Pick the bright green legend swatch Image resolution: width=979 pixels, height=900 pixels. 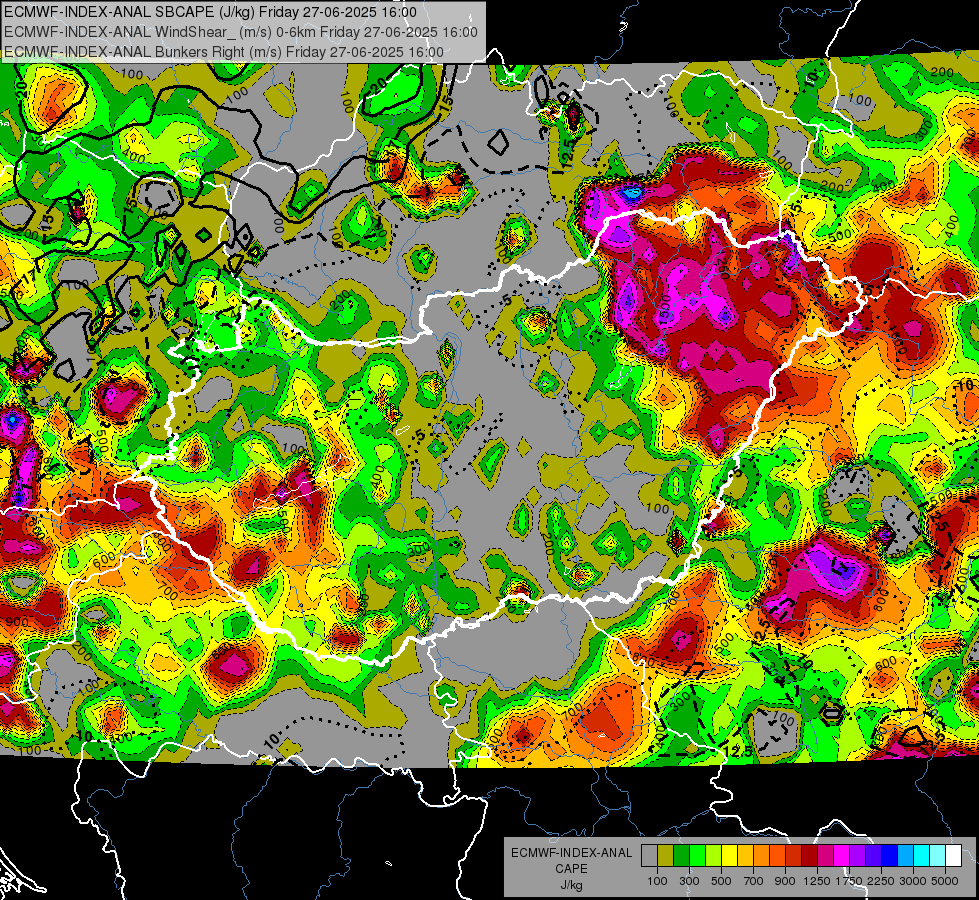[697, 856]
